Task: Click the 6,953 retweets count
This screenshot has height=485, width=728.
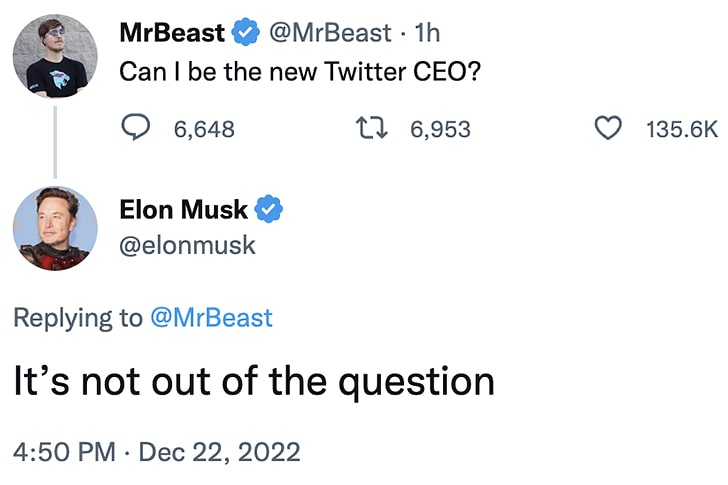Action: (439, 128)
